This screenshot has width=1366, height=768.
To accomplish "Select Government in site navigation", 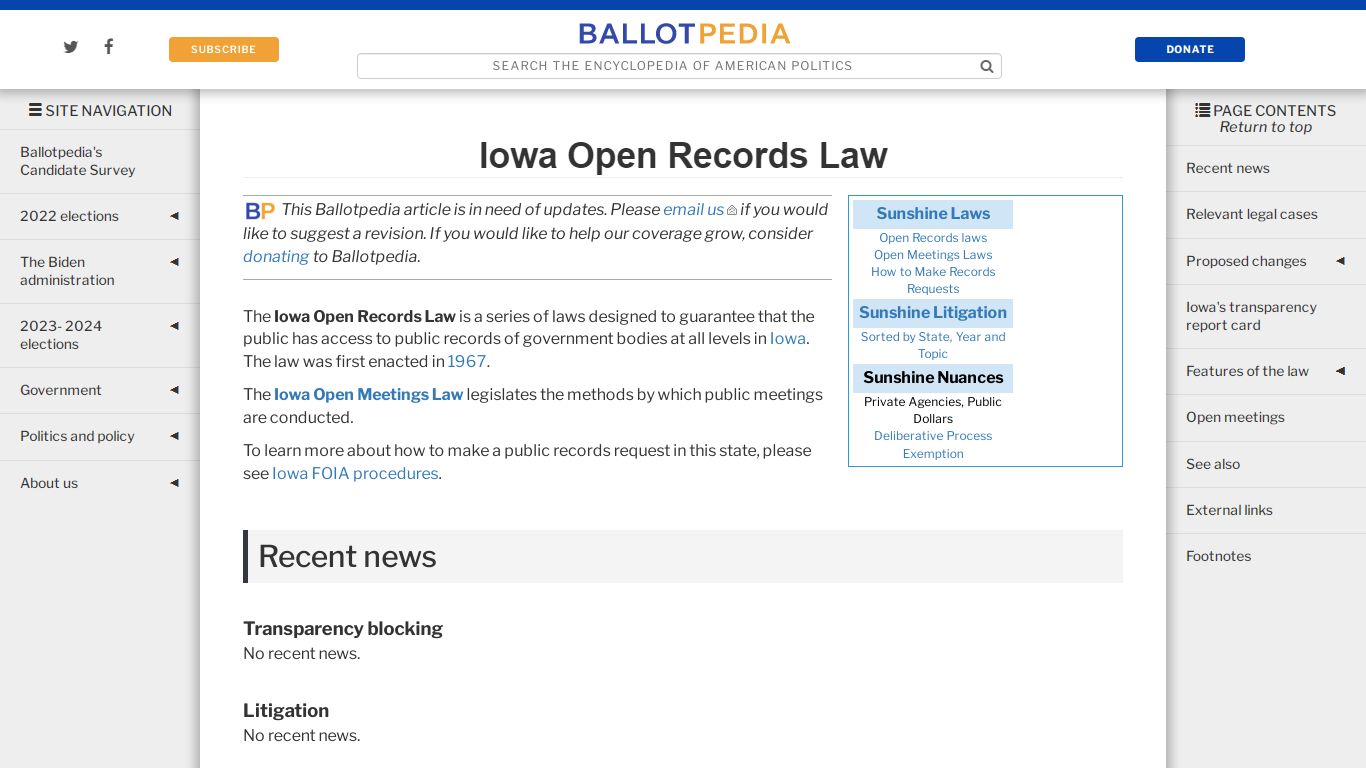I will tap(61, 390).
